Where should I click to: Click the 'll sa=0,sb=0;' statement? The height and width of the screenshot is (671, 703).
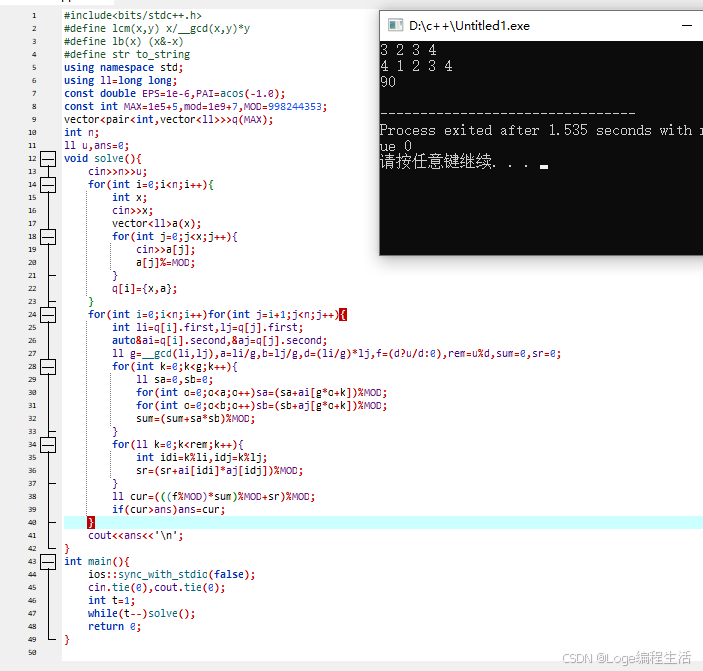(174, 380)
